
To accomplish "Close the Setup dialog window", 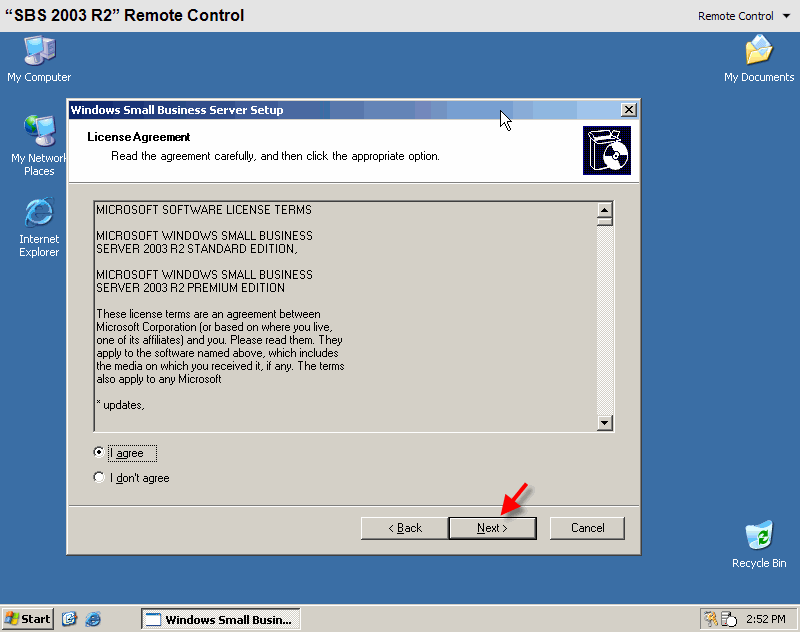I will coord(629,110).
